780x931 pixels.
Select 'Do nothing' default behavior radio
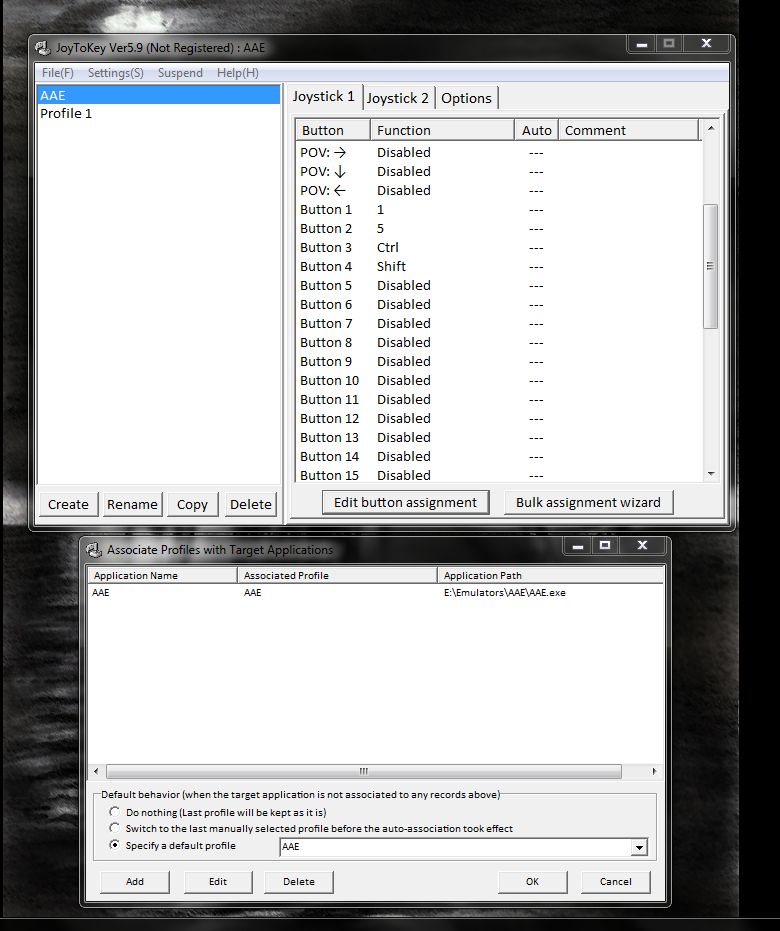click(x=114, y=812)
